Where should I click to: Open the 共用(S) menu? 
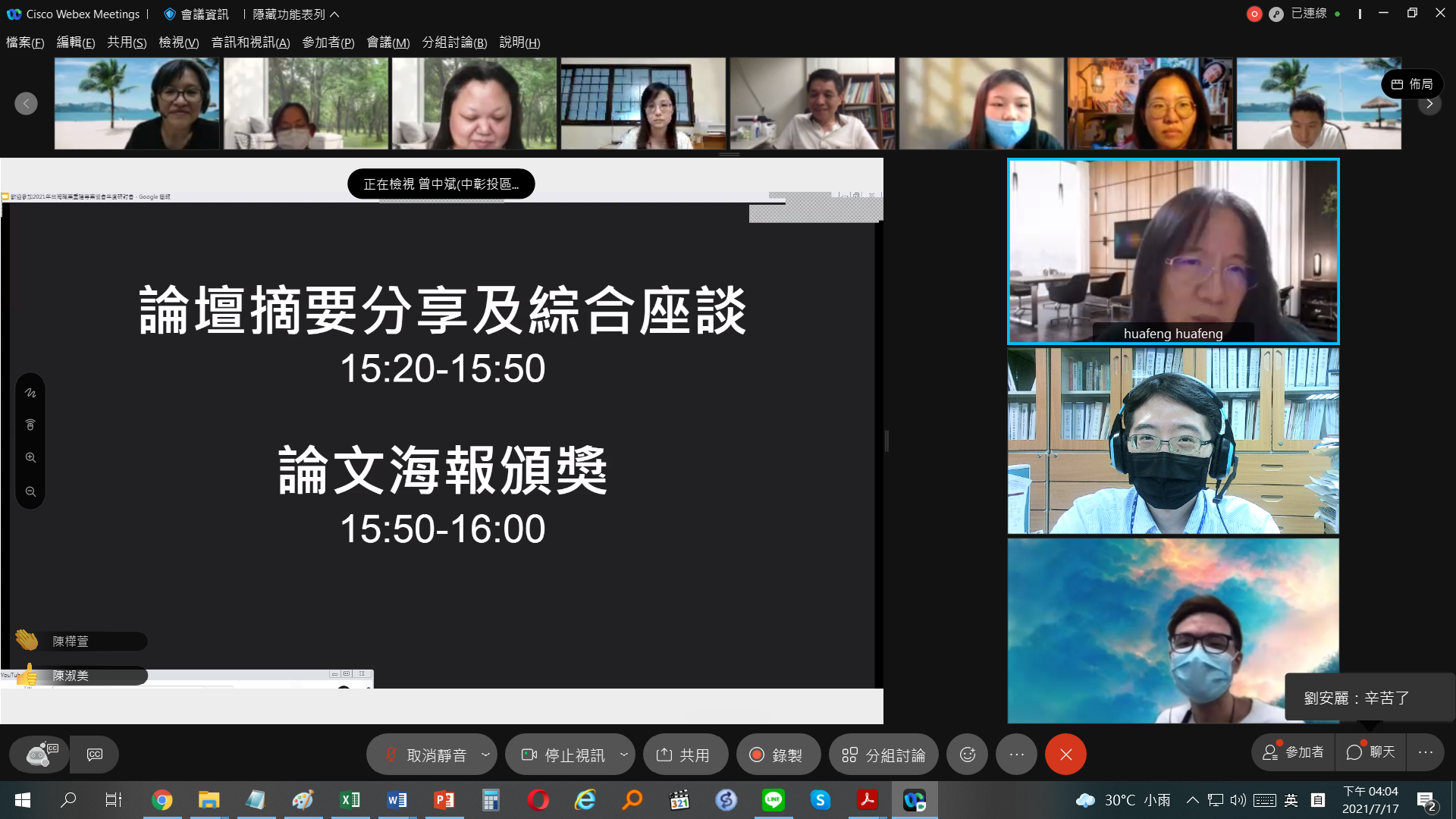[127, 42]
